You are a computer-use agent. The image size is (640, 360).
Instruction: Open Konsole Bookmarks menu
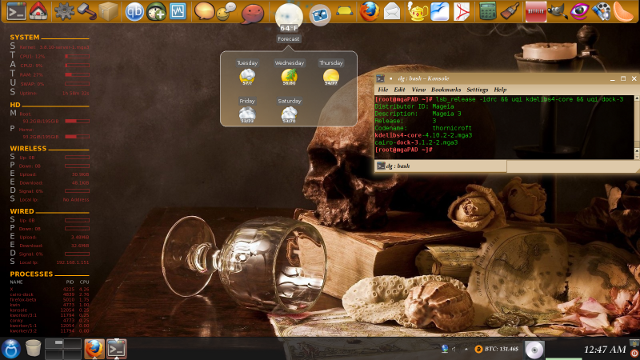pyautogui.click(x=446, y=89)
